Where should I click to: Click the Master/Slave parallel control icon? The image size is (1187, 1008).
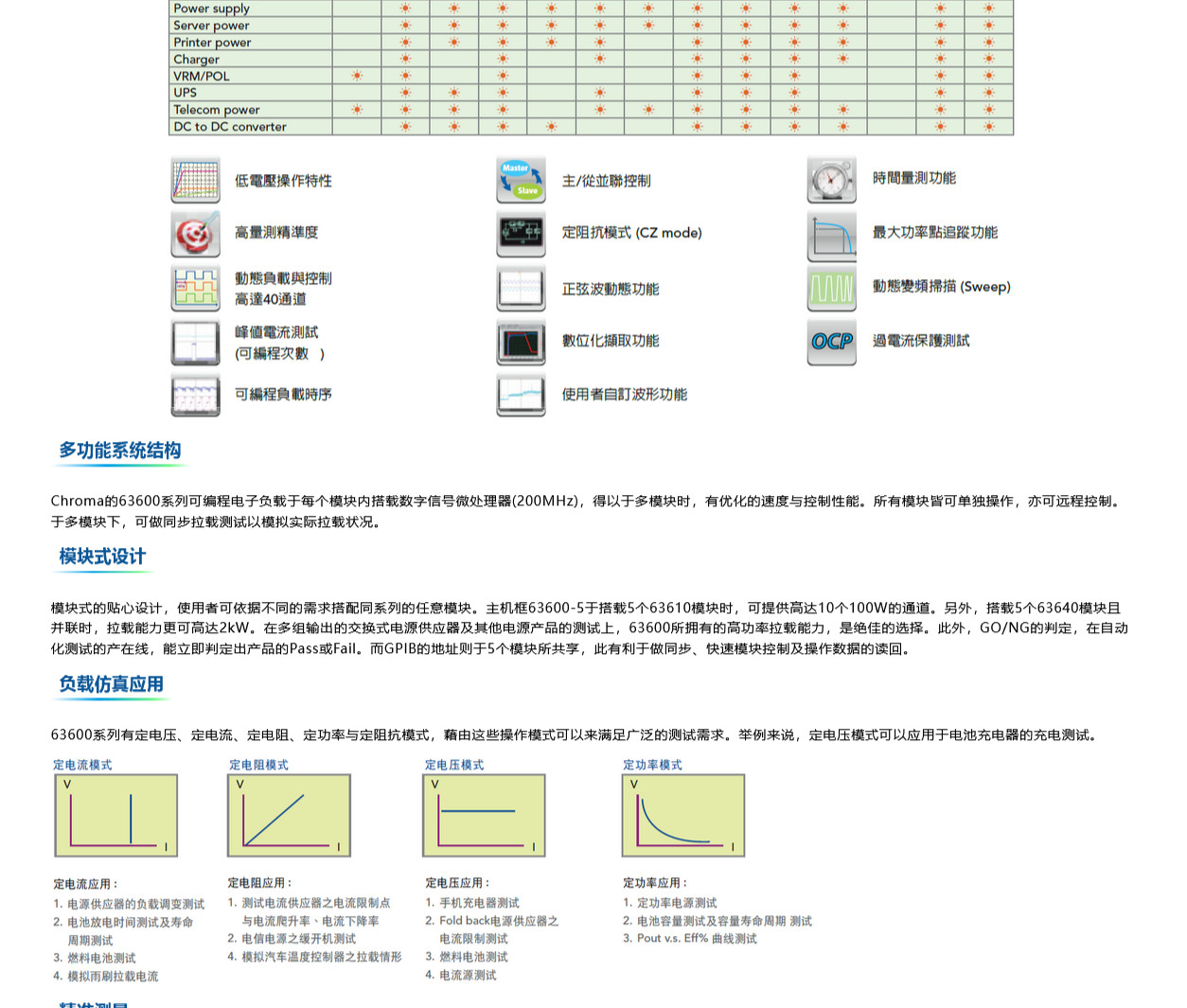[521, 180]
